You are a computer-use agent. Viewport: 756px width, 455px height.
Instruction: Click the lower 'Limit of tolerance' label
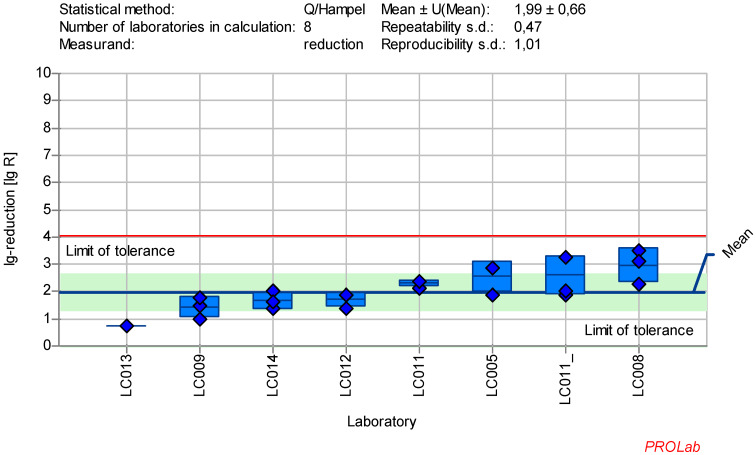tap(639, 330)
